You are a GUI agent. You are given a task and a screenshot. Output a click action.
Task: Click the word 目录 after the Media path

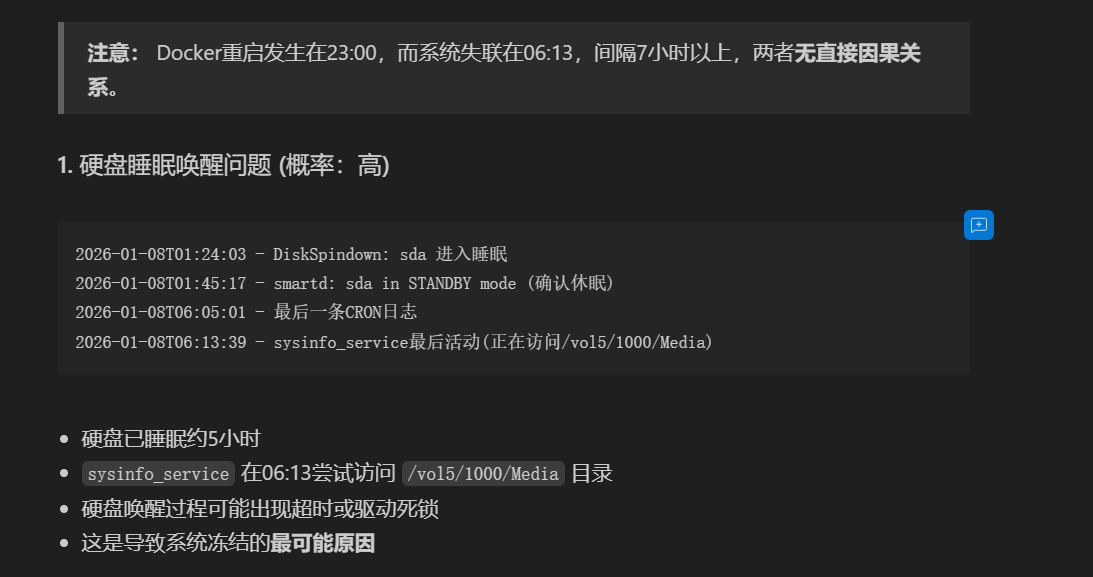pyautogui.click(x=592, y=473)
